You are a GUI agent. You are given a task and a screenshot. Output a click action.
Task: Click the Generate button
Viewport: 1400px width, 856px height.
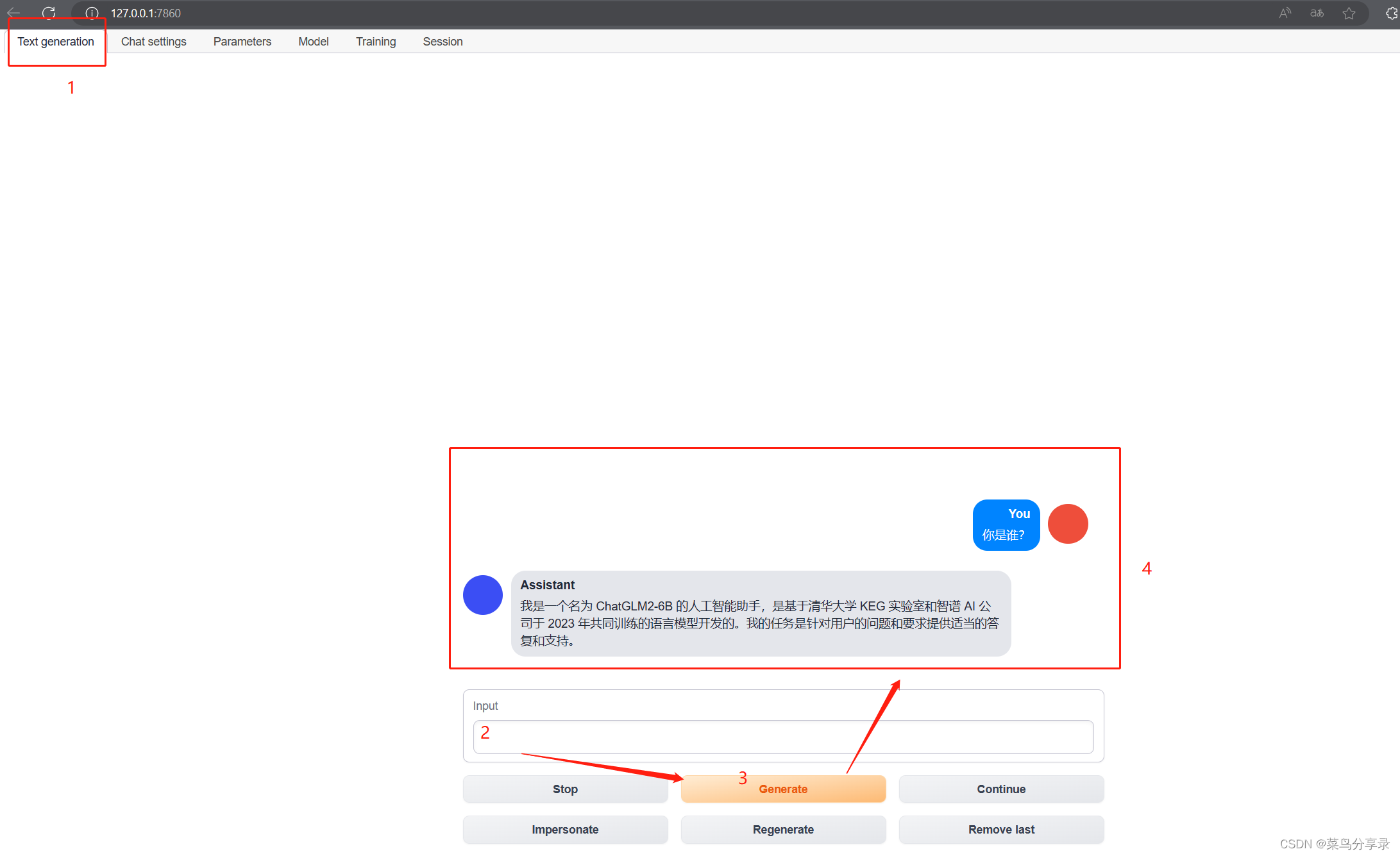783,789
